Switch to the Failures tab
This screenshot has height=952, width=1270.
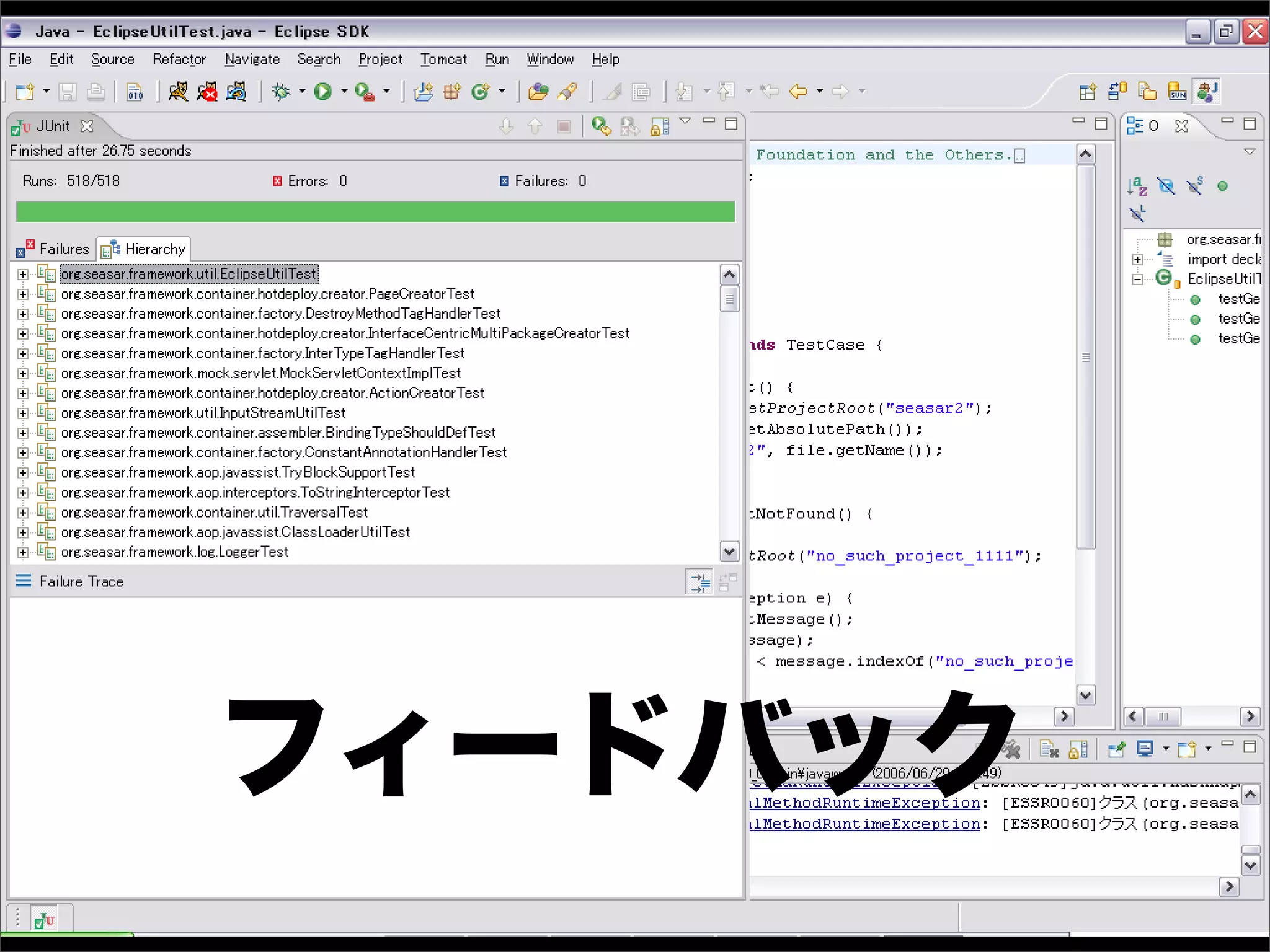tap(53, 249)
